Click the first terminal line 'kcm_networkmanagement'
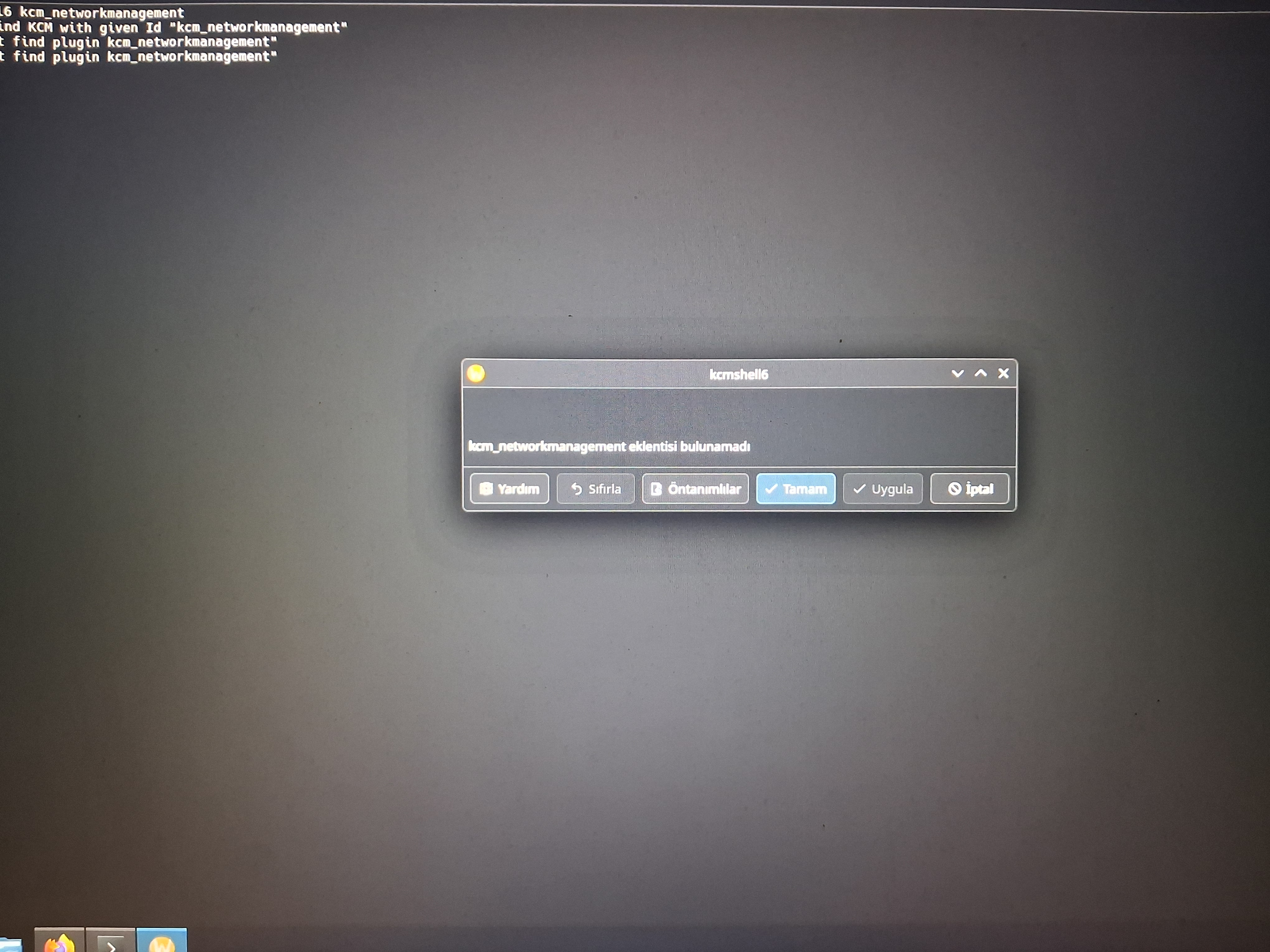This screenshot has height=952, width=1270. coord(101,13)
